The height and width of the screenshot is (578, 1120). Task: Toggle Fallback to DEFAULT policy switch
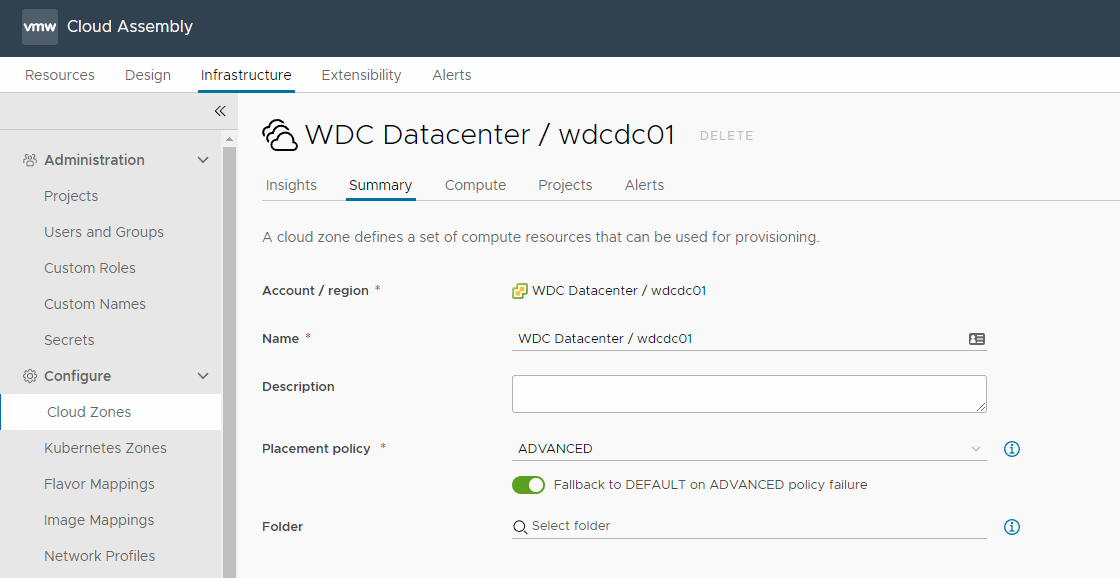click(528, 485)
